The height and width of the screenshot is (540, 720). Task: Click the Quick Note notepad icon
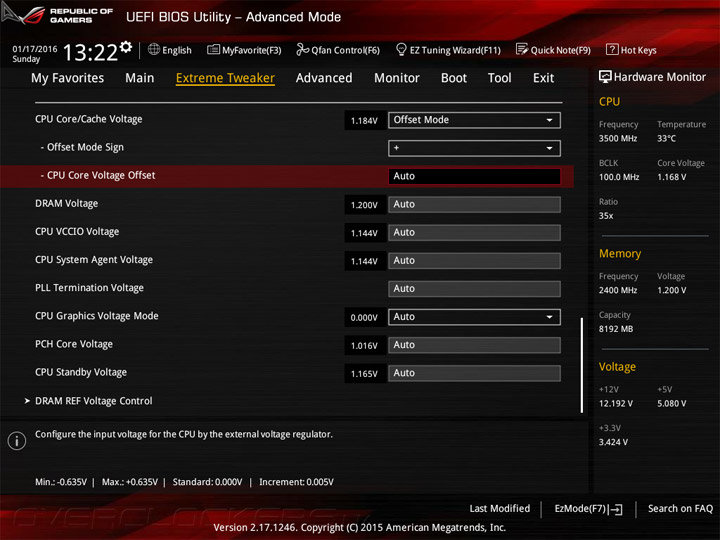coord(522,49)
